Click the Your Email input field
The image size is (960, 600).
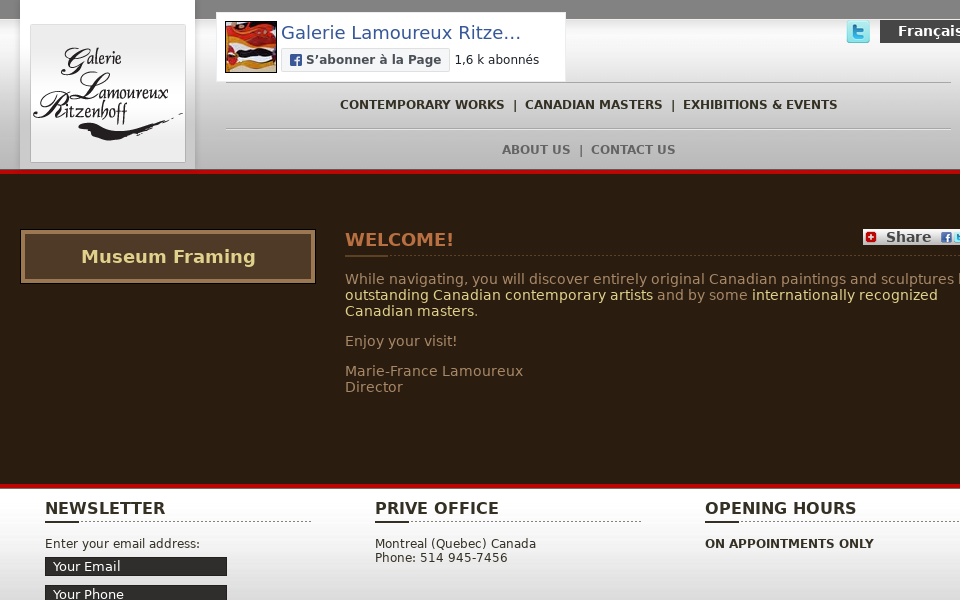tap(135, 566)
